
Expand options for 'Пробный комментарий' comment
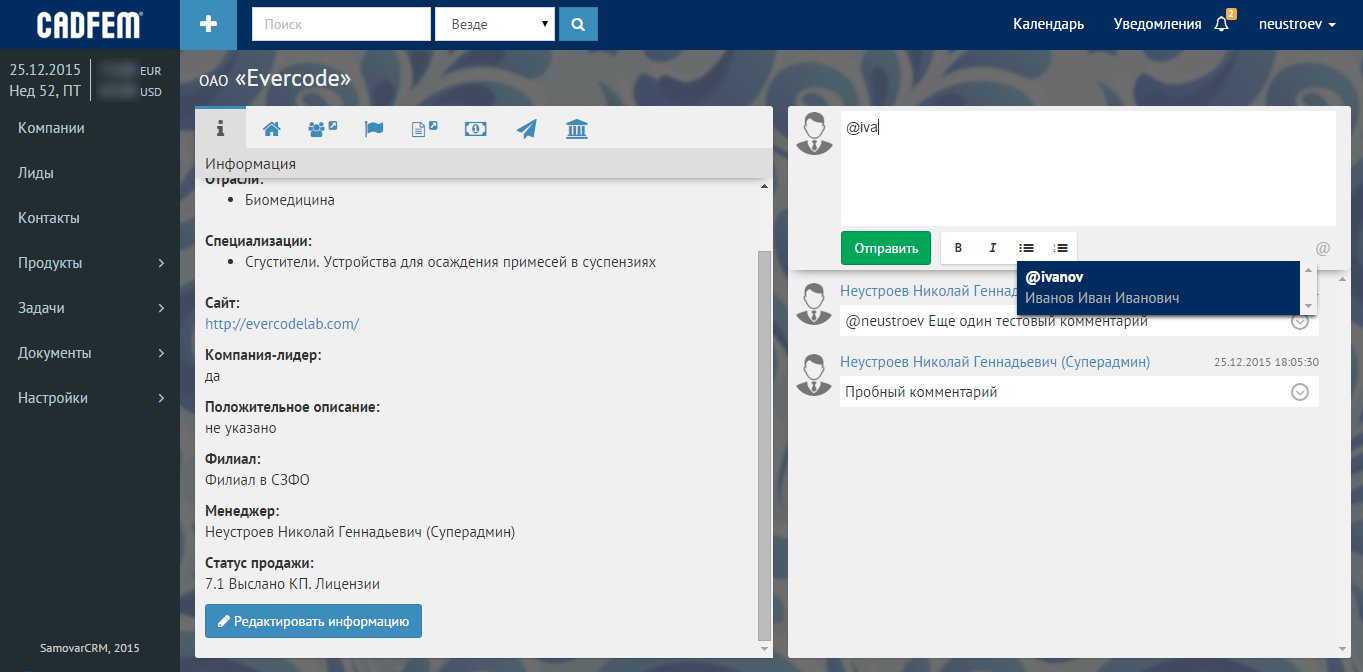click(x=1300, y=392)
